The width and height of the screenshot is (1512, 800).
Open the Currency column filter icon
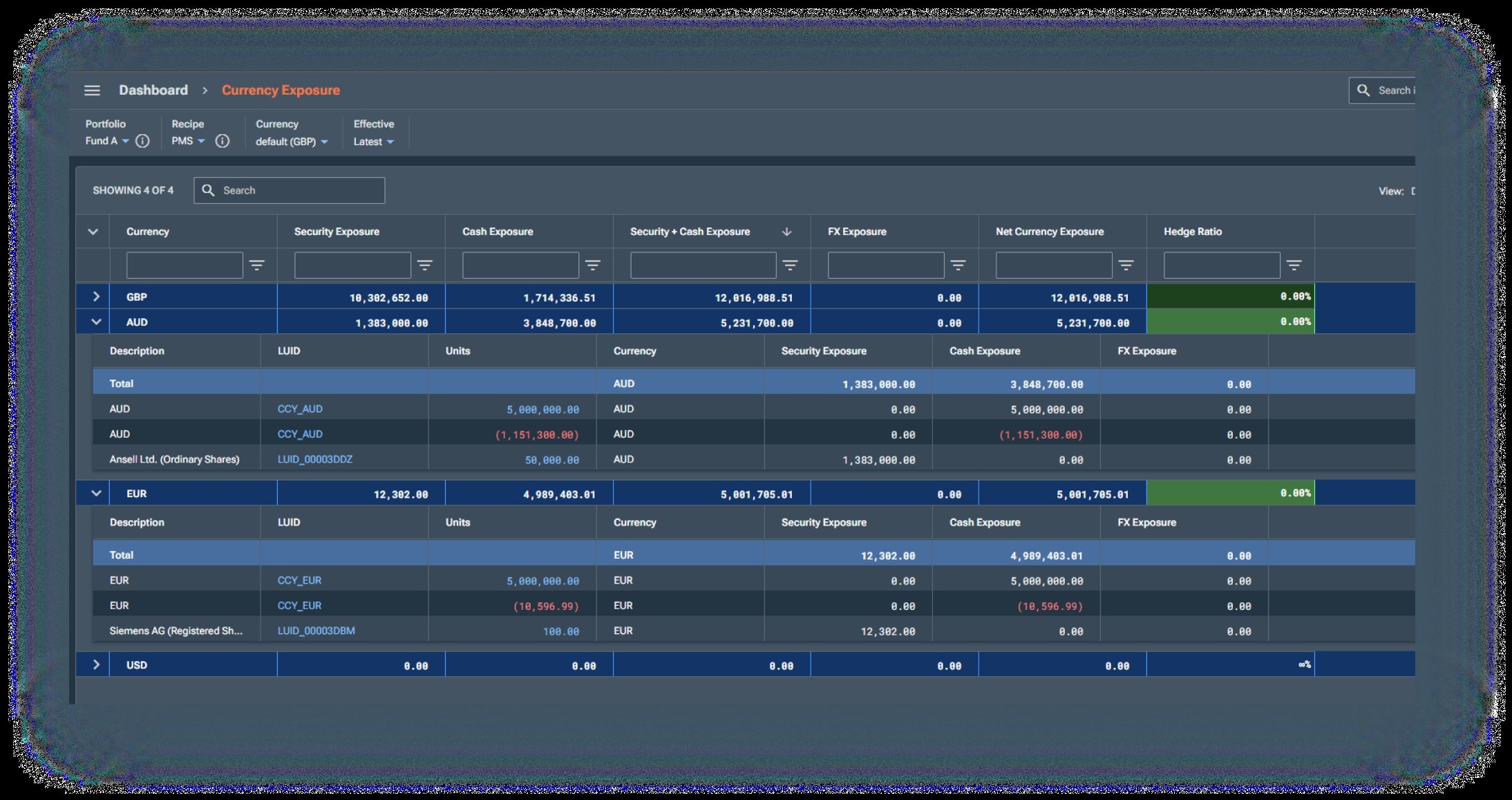pos(256,266)
